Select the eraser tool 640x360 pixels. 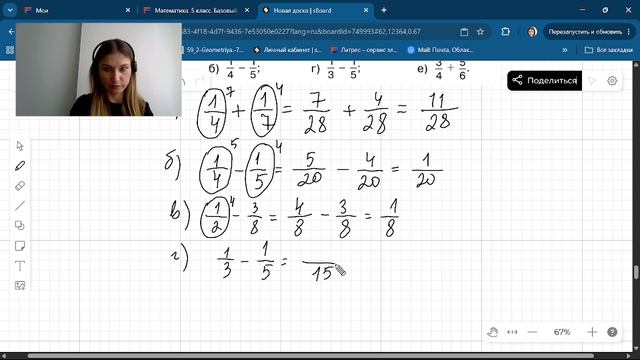[20, 186]
